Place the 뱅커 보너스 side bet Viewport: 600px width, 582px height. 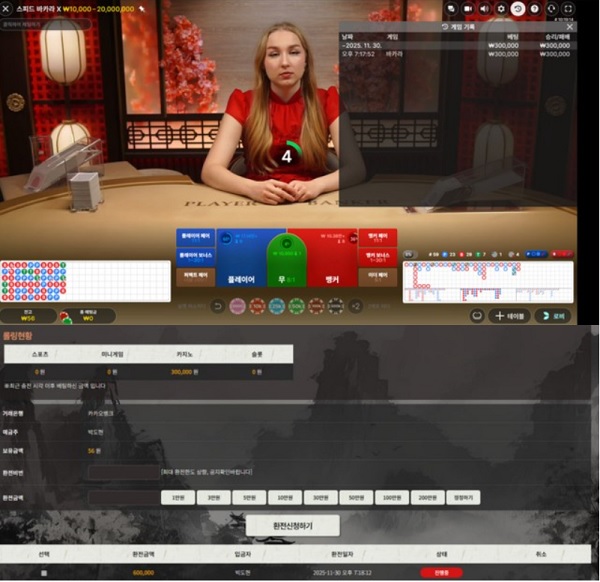click(x=378, y=257)
